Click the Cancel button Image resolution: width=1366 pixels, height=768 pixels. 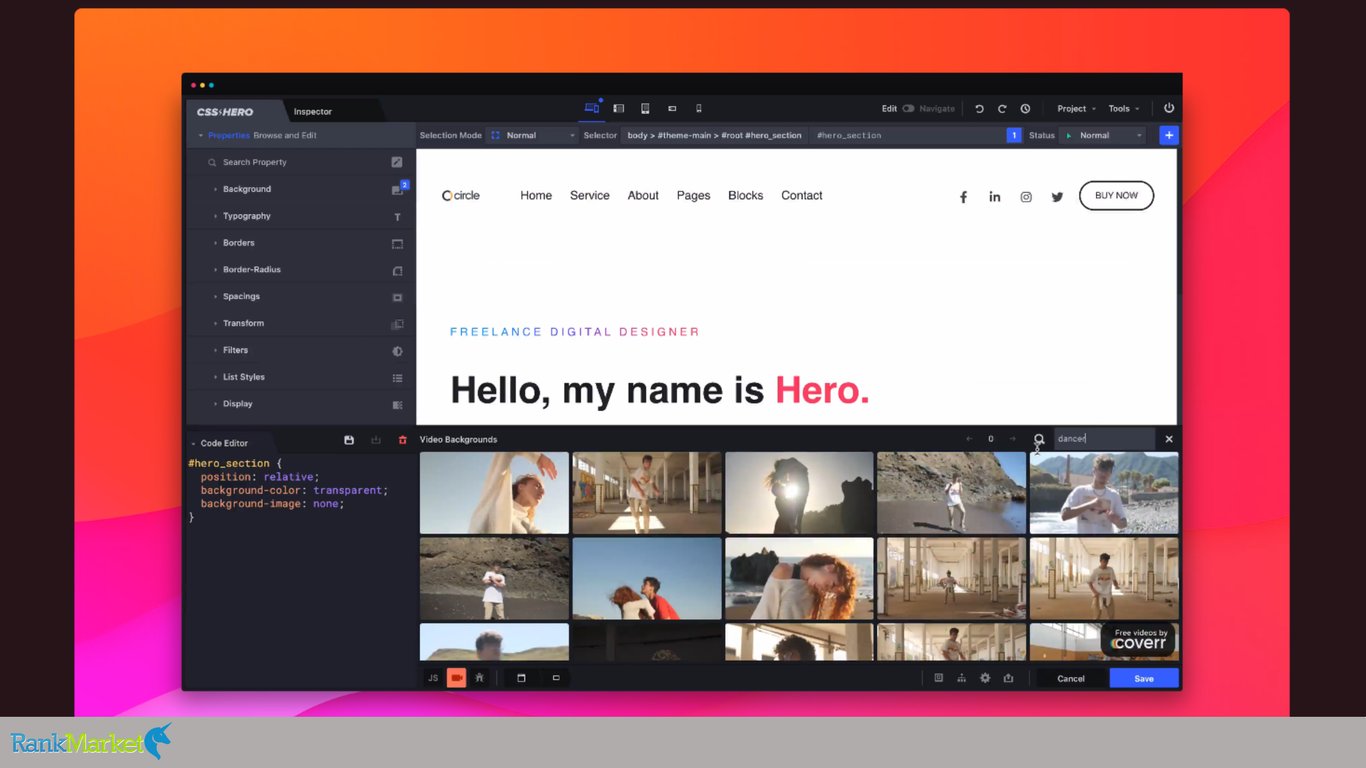point(1071,678)
